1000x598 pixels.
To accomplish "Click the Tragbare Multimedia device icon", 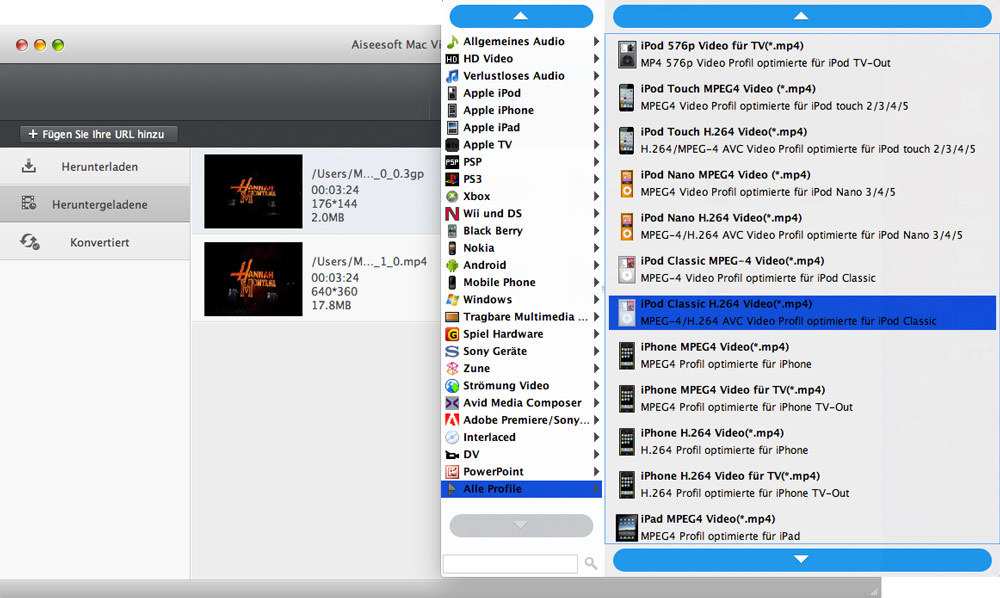I will (452, 317).
